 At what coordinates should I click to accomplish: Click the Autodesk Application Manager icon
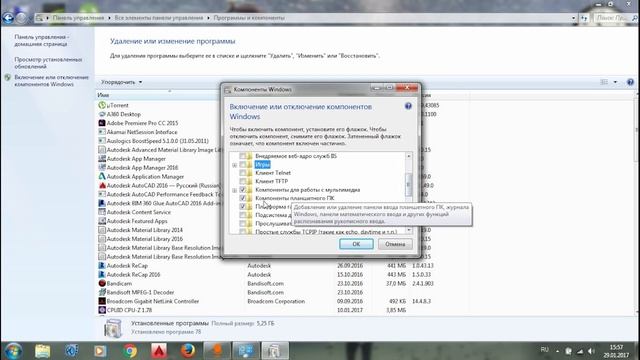pyautogui.click(x=102, y=176)
